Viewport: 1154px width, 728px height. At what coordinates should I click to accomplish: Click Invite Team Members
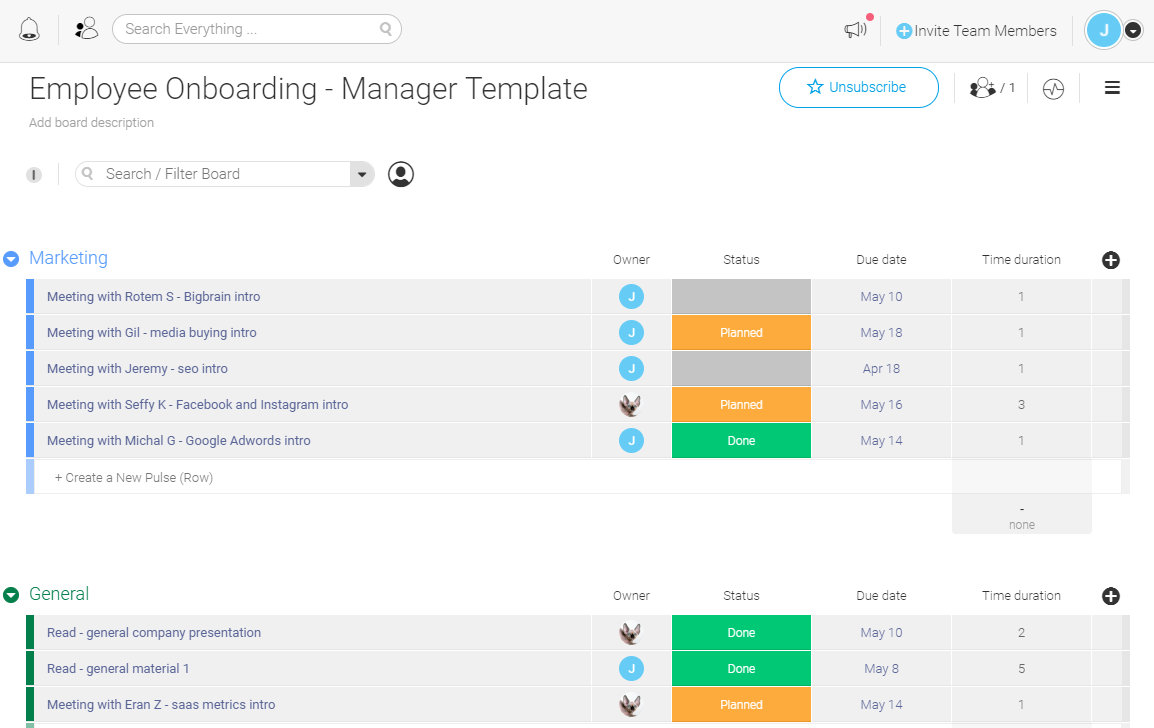pyautogui.click(x=976, y=31)
